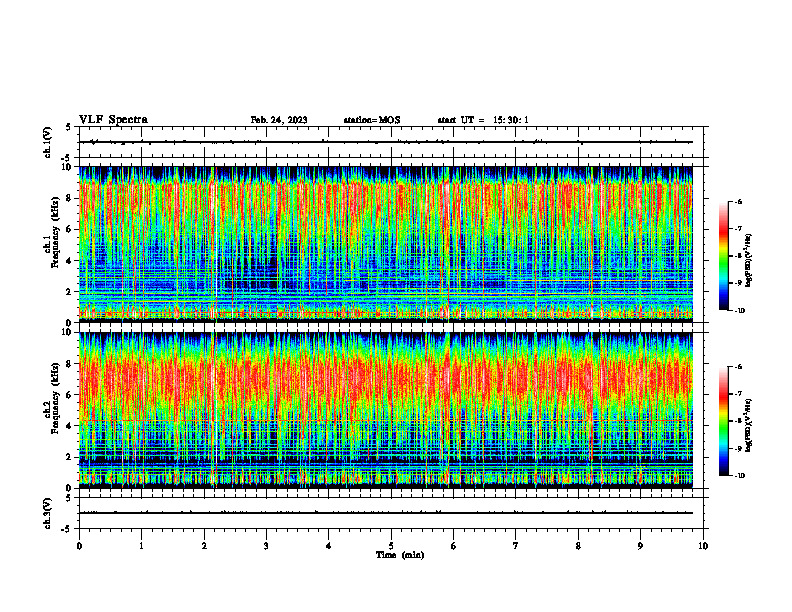Image resolution: width=792 pixels, height=612 pixels.
Task: Click the "1" time axis tick label
Action: click(142, 546)
